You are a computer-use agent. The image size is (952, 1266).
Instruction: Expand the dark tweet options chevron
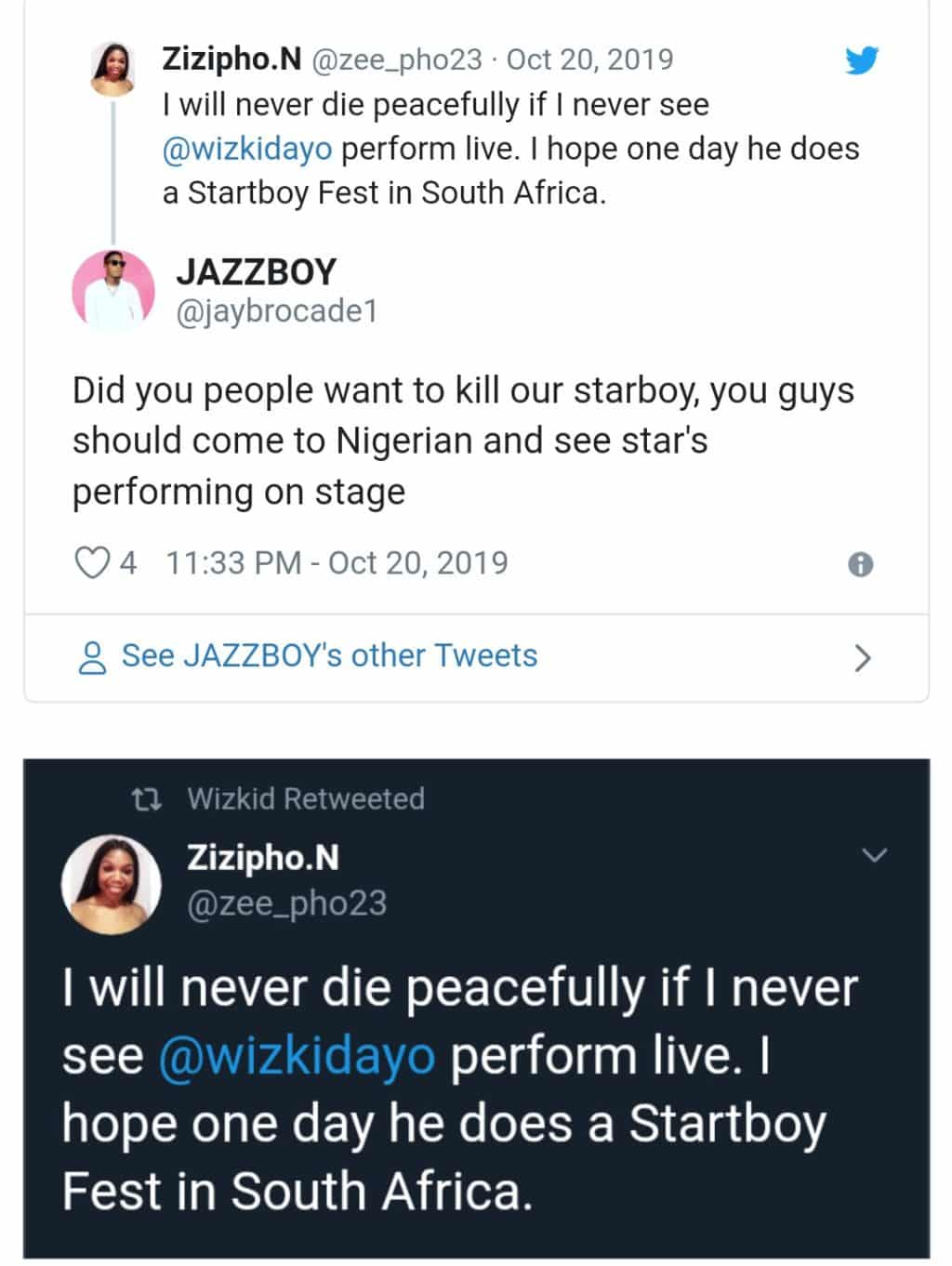click(x=875, y=855)
